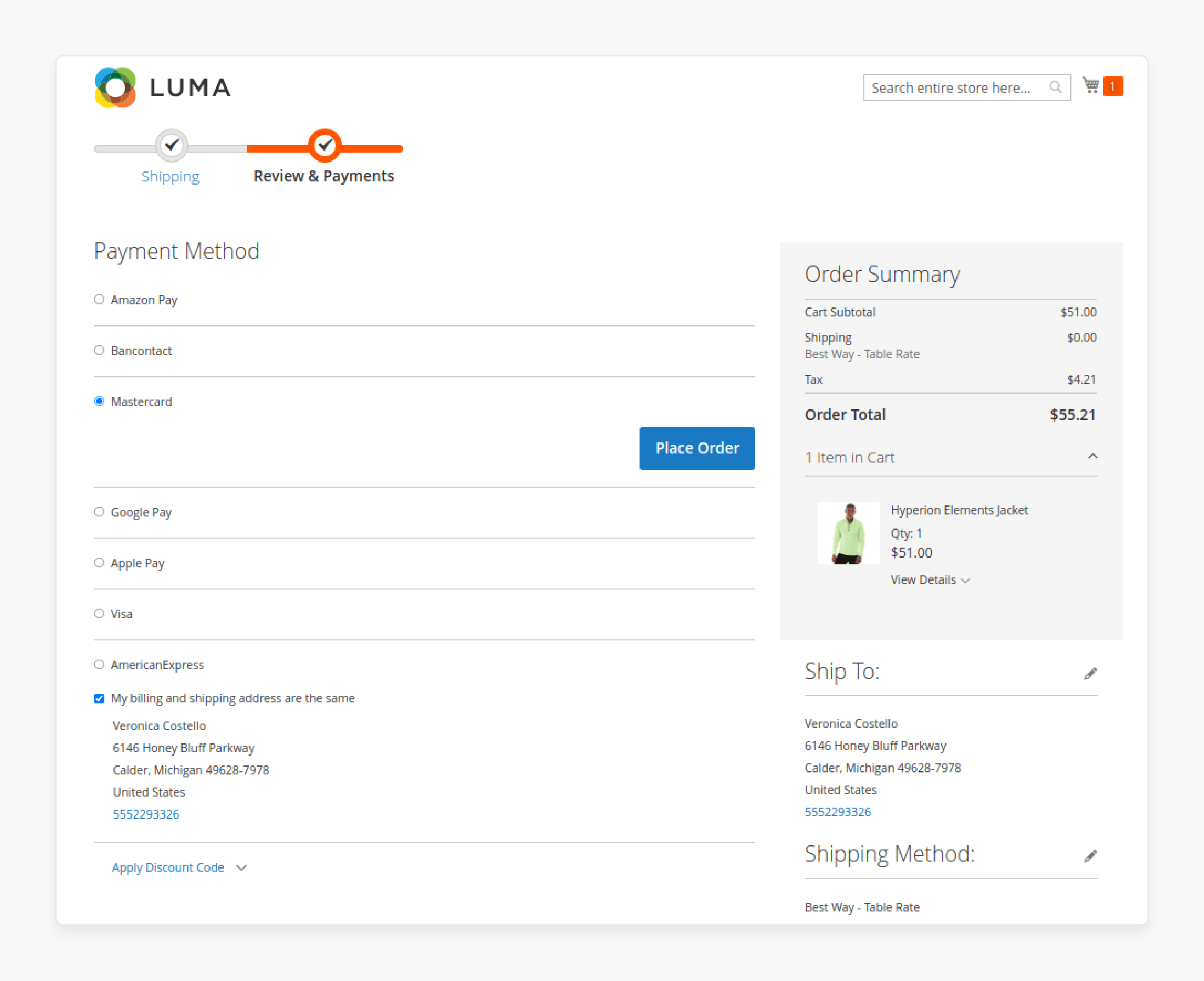Click the cart item count badge
This screenshot has height=981, width=1204.
coord(1113,86)
